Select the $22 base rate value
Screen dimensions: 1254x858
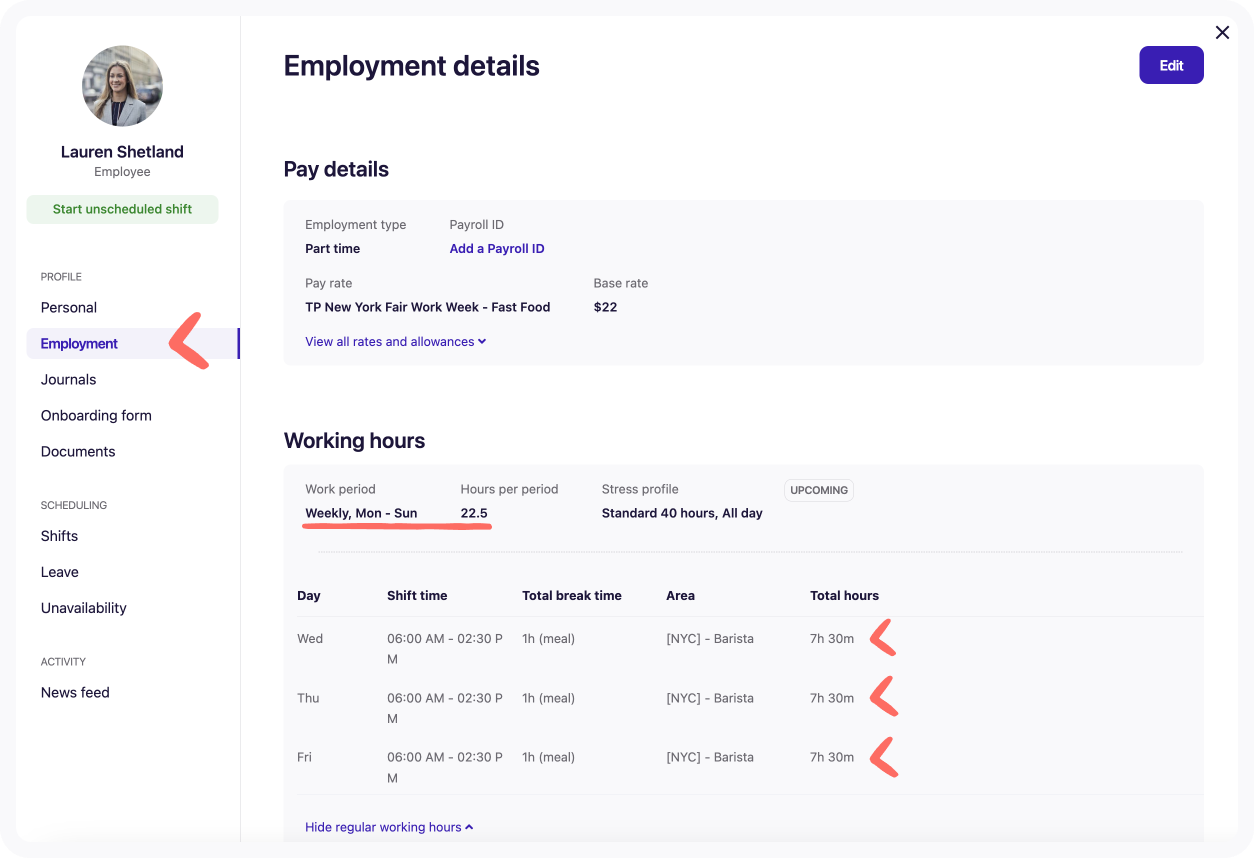pos(605,307)
